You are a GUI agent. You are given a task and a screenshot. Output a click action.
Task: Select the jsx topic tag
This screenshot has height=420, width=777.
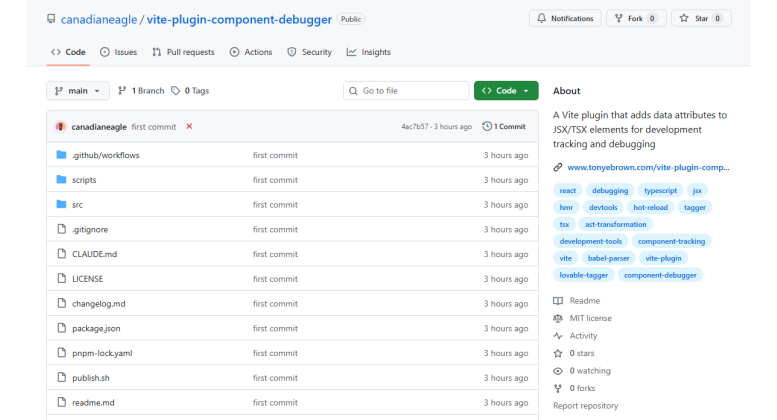coord(697,191)
